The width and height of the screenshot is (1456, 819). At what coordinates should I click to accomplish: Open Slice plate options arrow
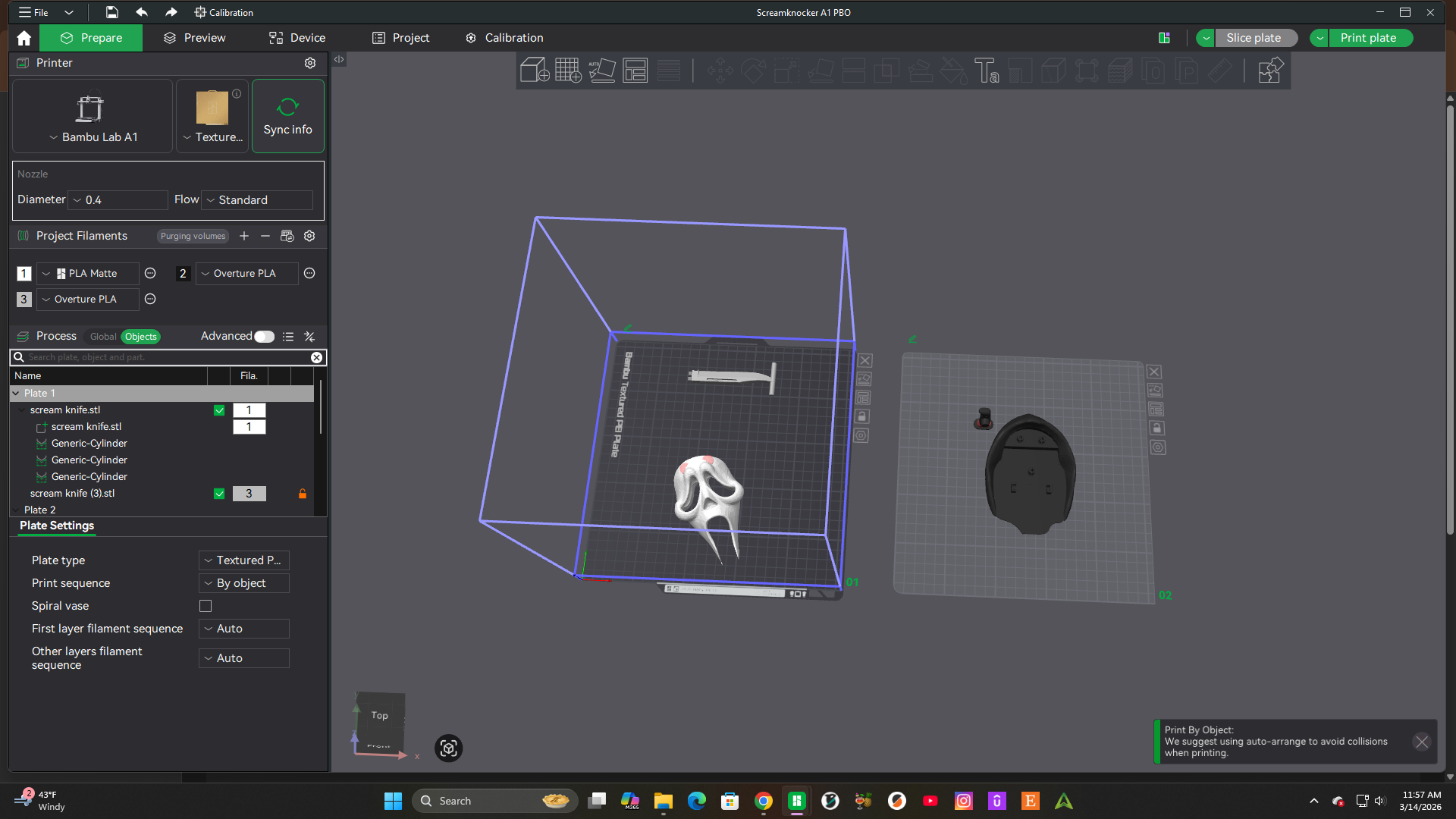(1206, 38)
